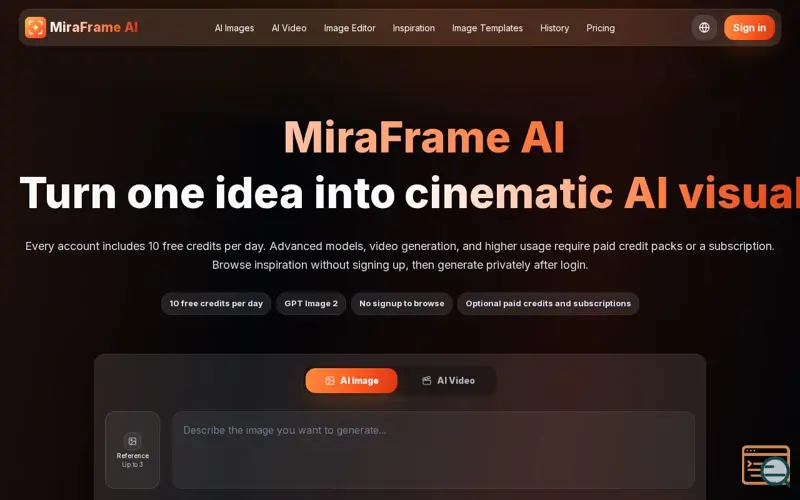Click the 'Turn one idea into cinematic' headline
The height and width of the screenshot is (500, 800).
316,193
